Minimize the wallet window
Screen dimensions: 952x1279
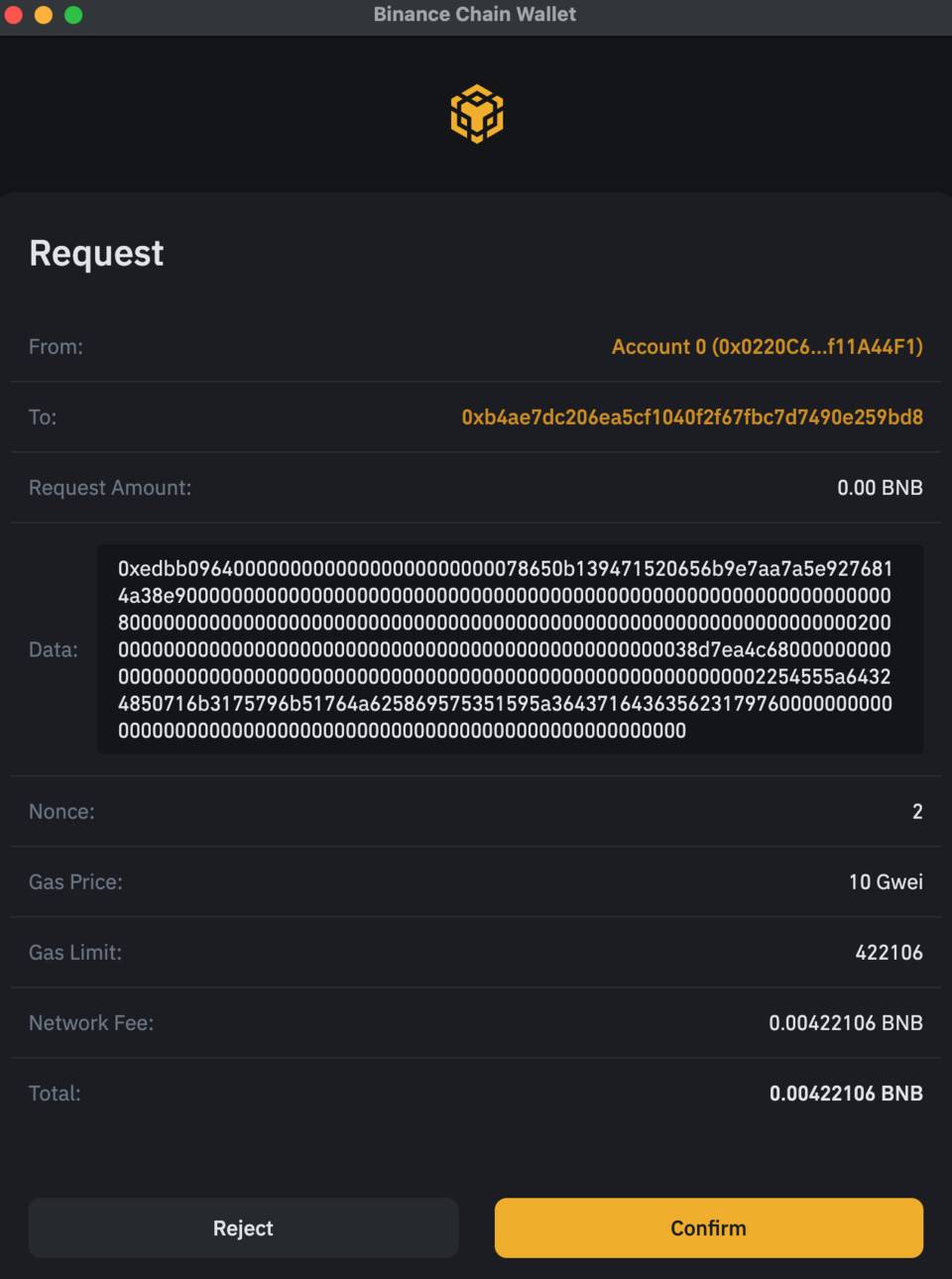point(43,15)
